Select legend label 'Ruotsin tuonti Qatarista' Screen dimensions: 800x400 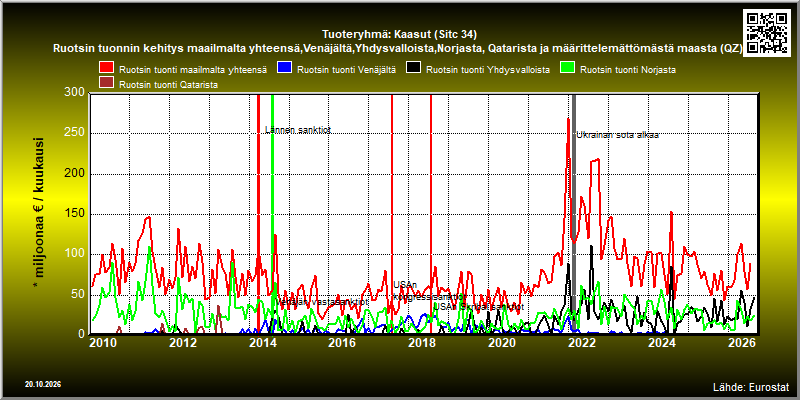(x=168, y=85)
